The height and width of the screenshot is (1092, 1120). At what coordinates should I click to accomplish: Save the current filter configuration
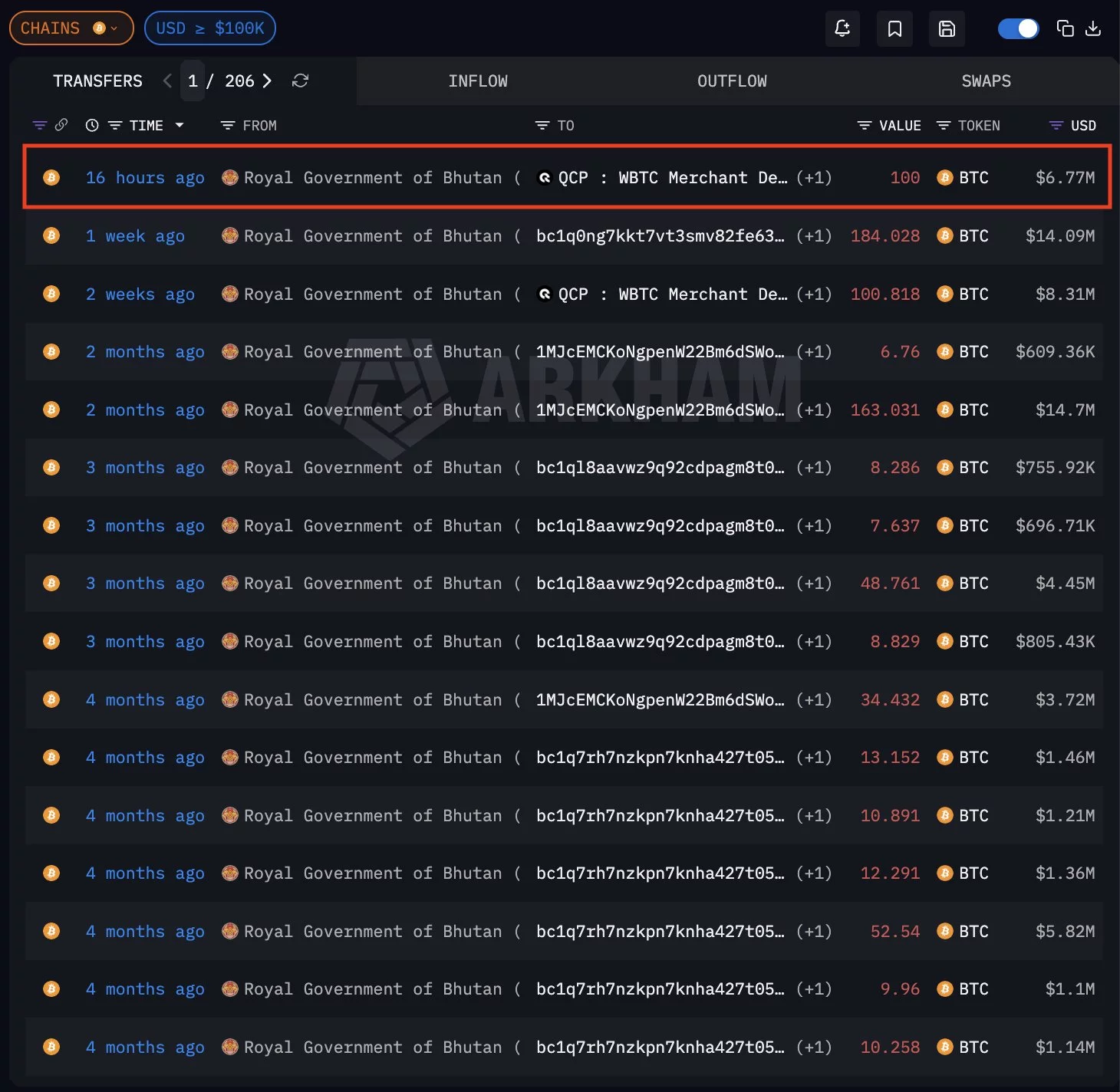pos(947,28)
